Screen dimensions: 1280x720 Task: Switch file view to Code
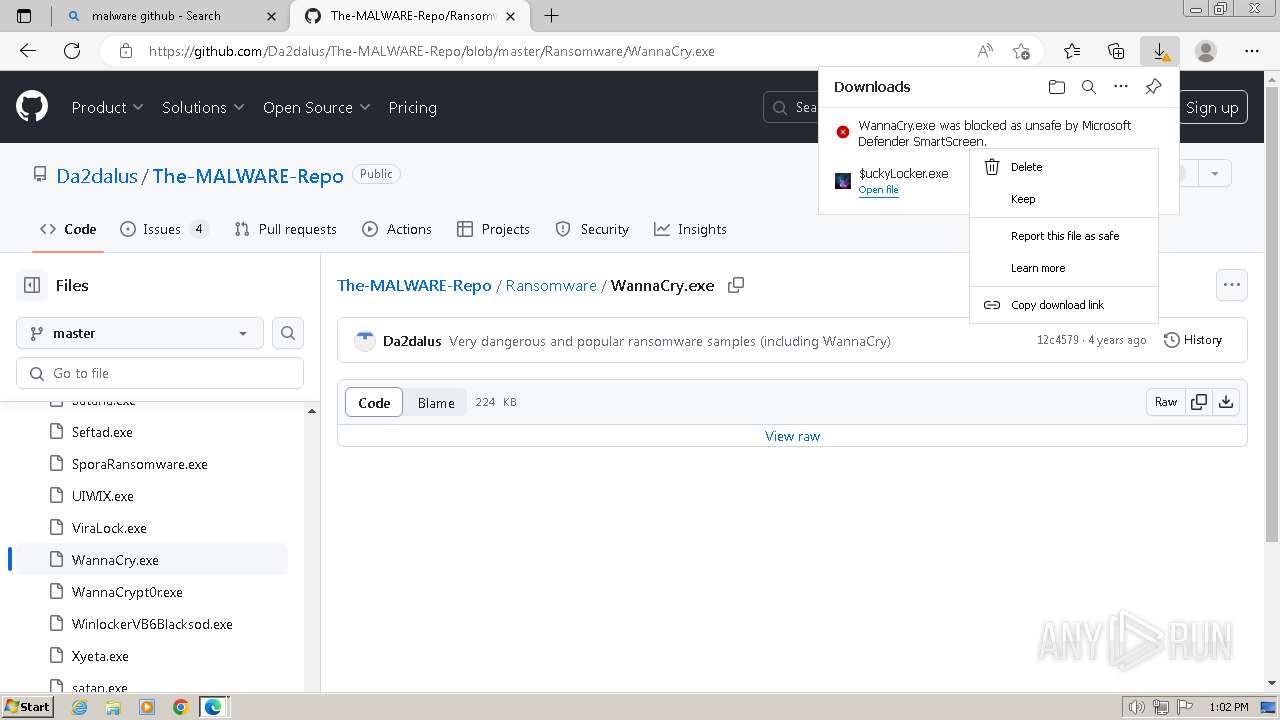click(x=374, y=402)
